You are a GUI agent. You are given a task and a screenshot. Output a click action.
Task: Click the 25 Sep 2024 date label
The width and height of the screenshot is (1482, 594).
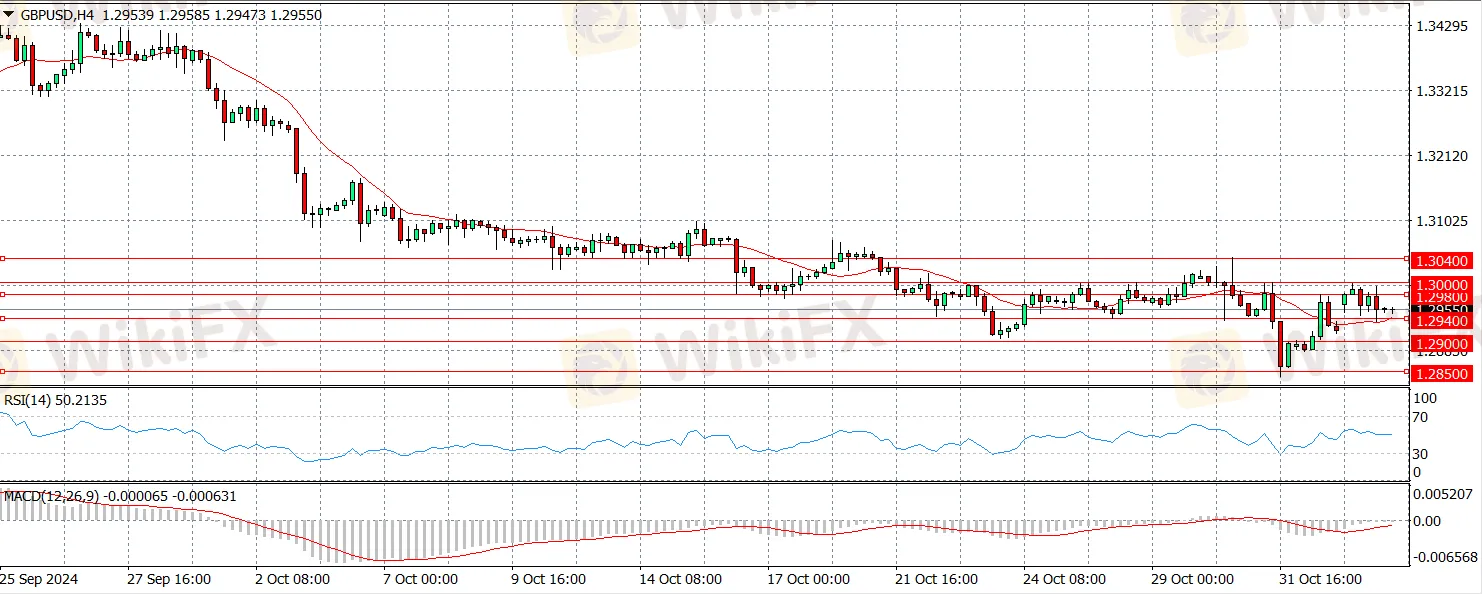click(x=38, y=579)
